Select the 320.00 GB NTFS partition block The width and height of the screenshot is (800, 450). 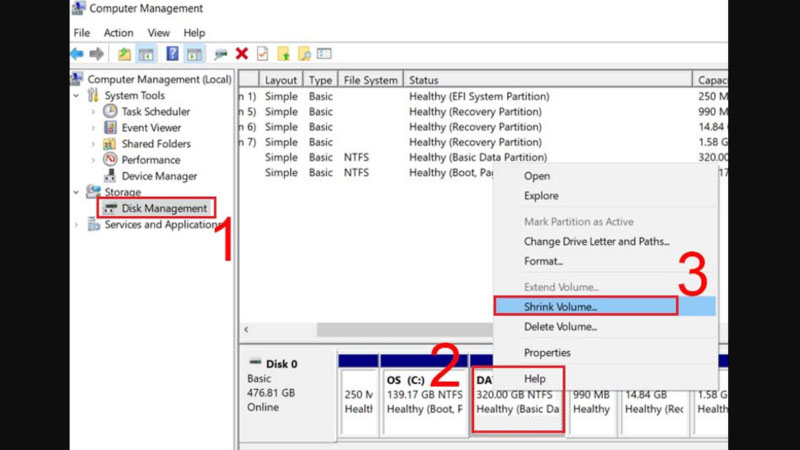(x=518, y=399)
